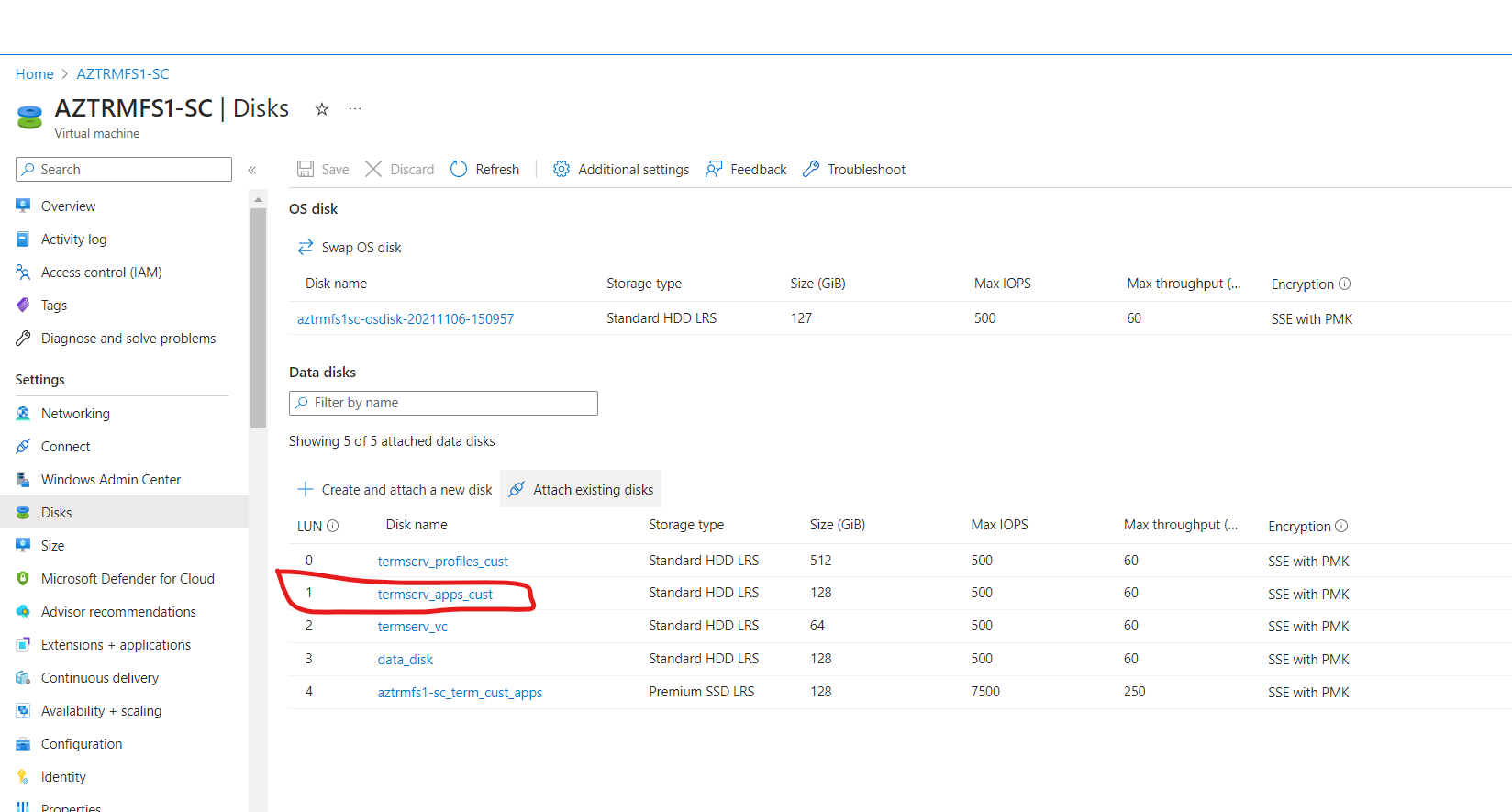
Task: Click the 512 size value
Action: 821,561
